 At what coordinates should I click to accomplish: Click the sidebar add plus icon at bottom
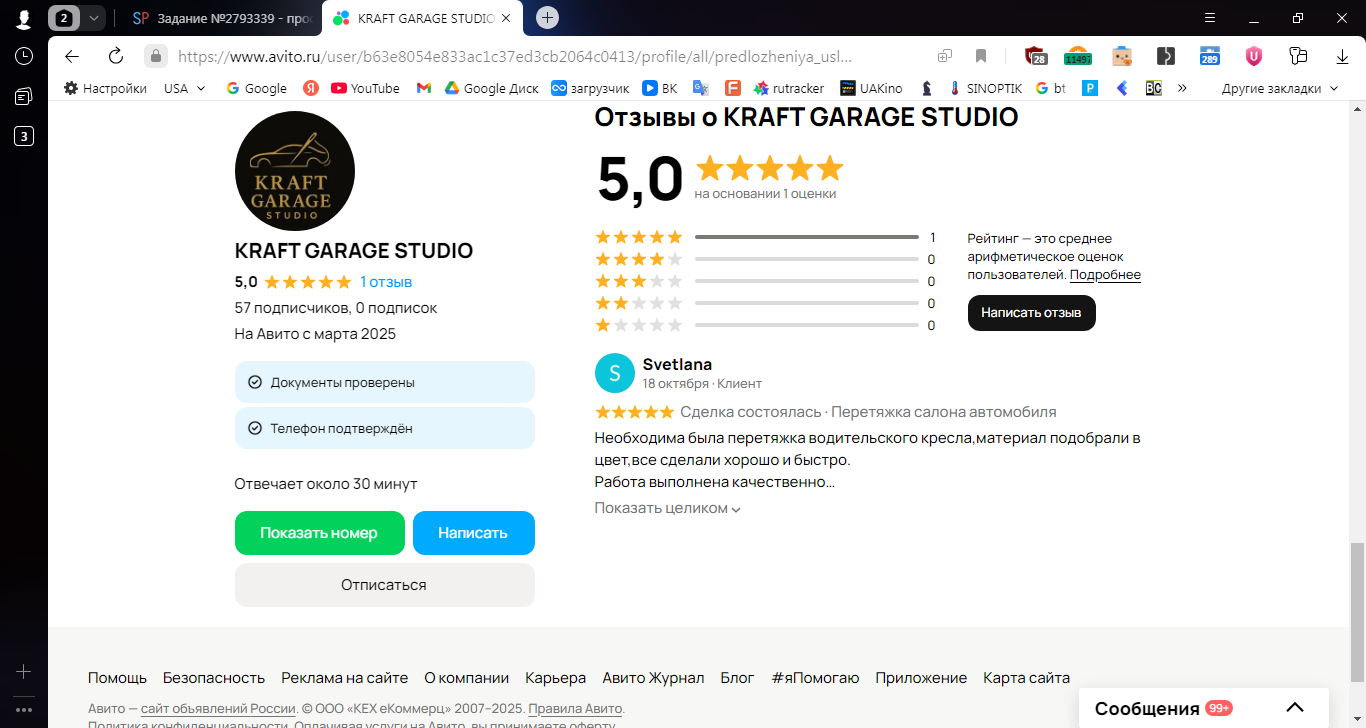(24, 672)
